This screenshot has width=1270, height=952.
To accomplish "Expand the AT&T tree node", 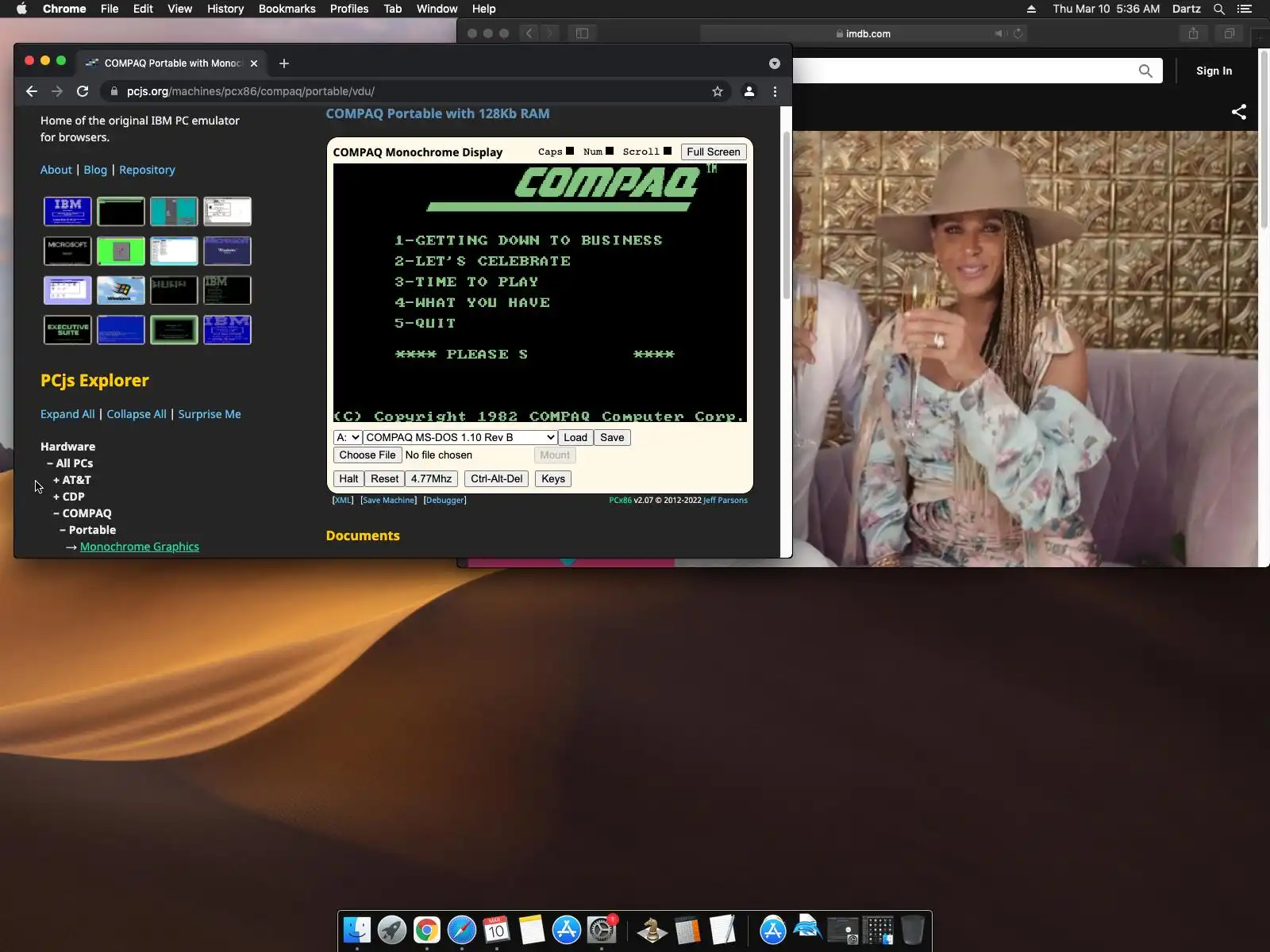I will click(72, 480).
